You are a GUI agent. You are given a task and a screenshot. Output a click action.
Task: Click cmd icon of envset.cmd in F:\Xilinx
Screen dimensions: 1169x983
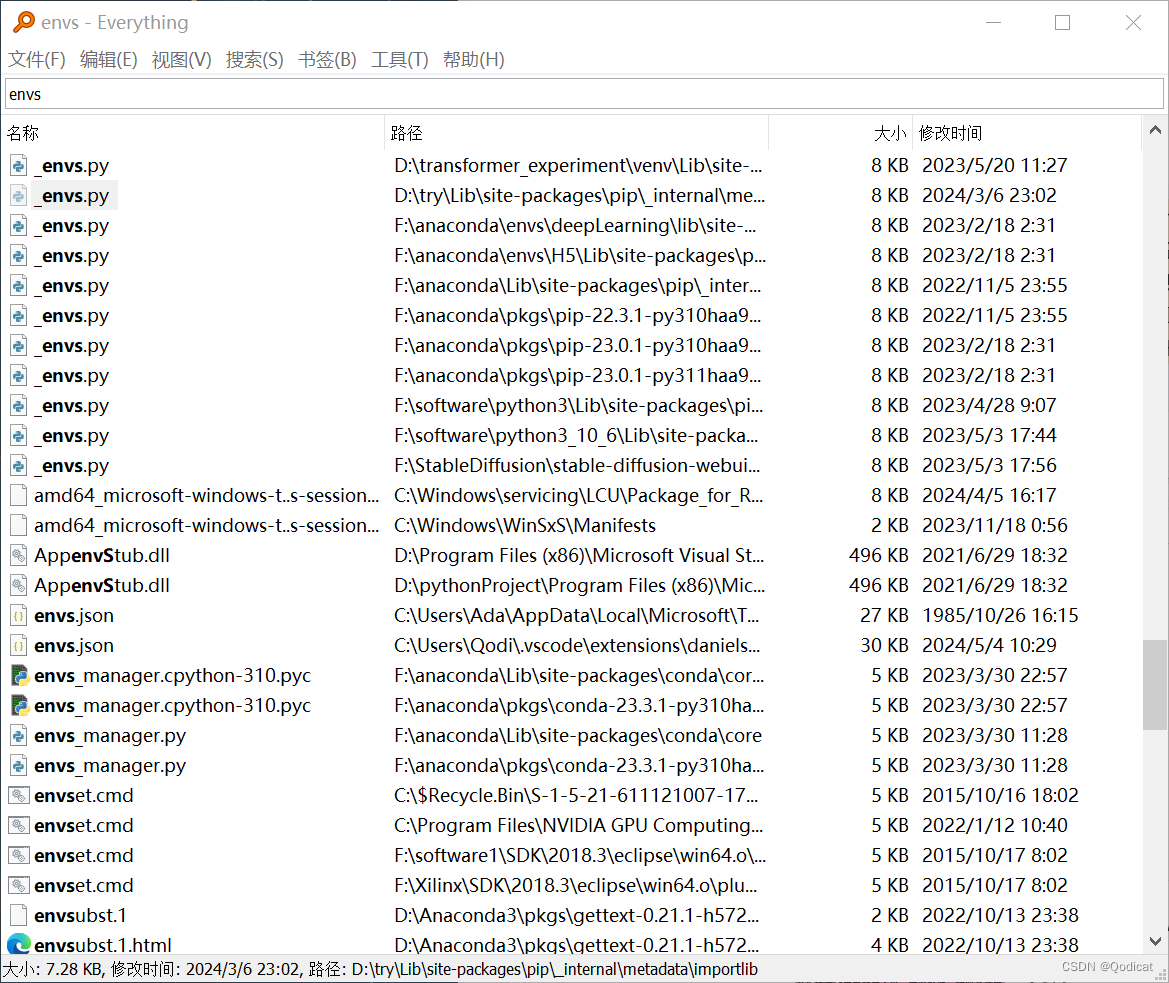pyautogui.click(x=19, y=885)
